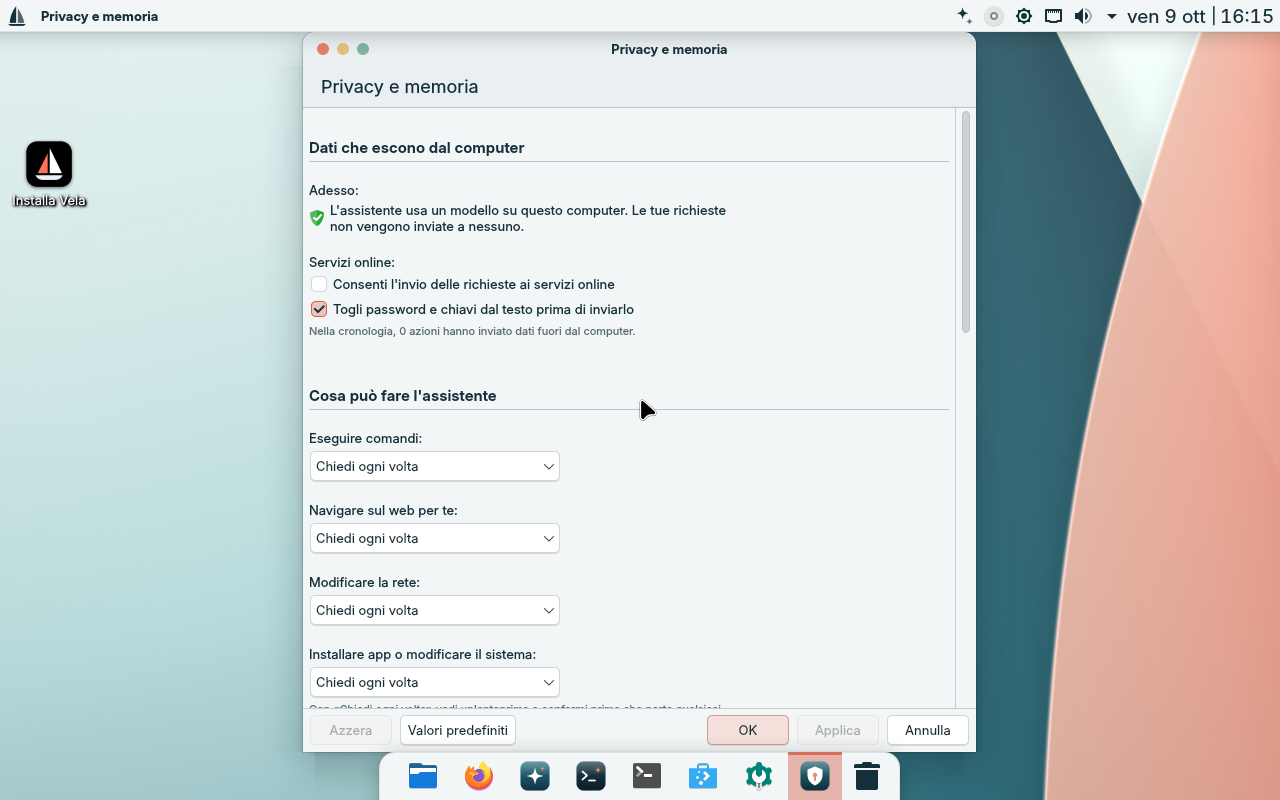Click the Privacy shield icon in dock
Screen dimensions: 1280x800
(815, 776)
